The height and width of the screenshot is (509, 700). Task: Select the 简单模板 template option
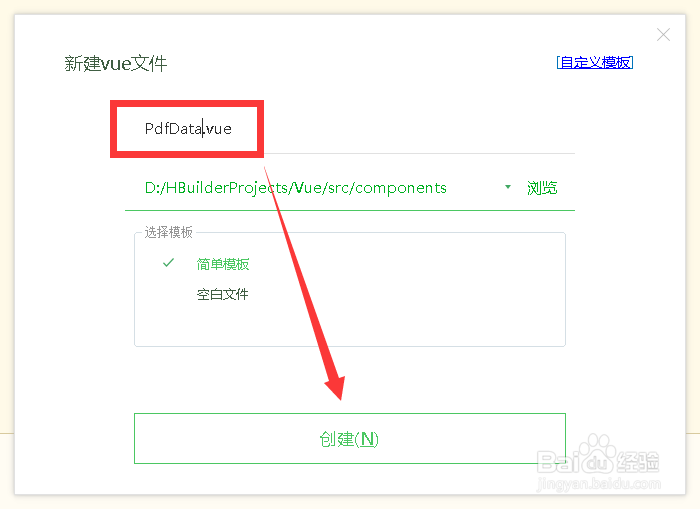223,264
